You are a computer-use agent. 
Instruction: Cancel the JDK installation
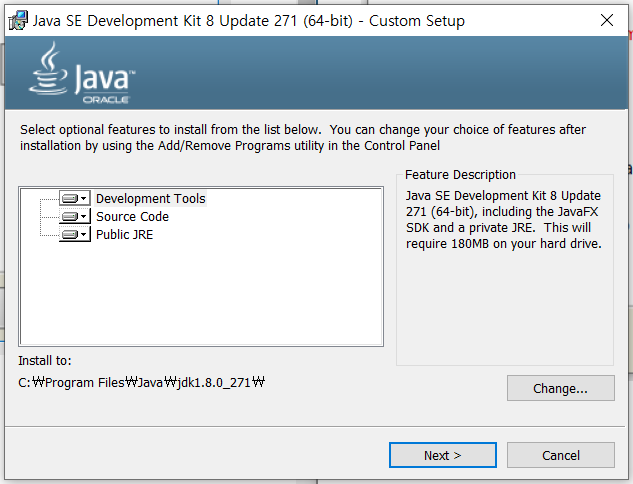561,455
